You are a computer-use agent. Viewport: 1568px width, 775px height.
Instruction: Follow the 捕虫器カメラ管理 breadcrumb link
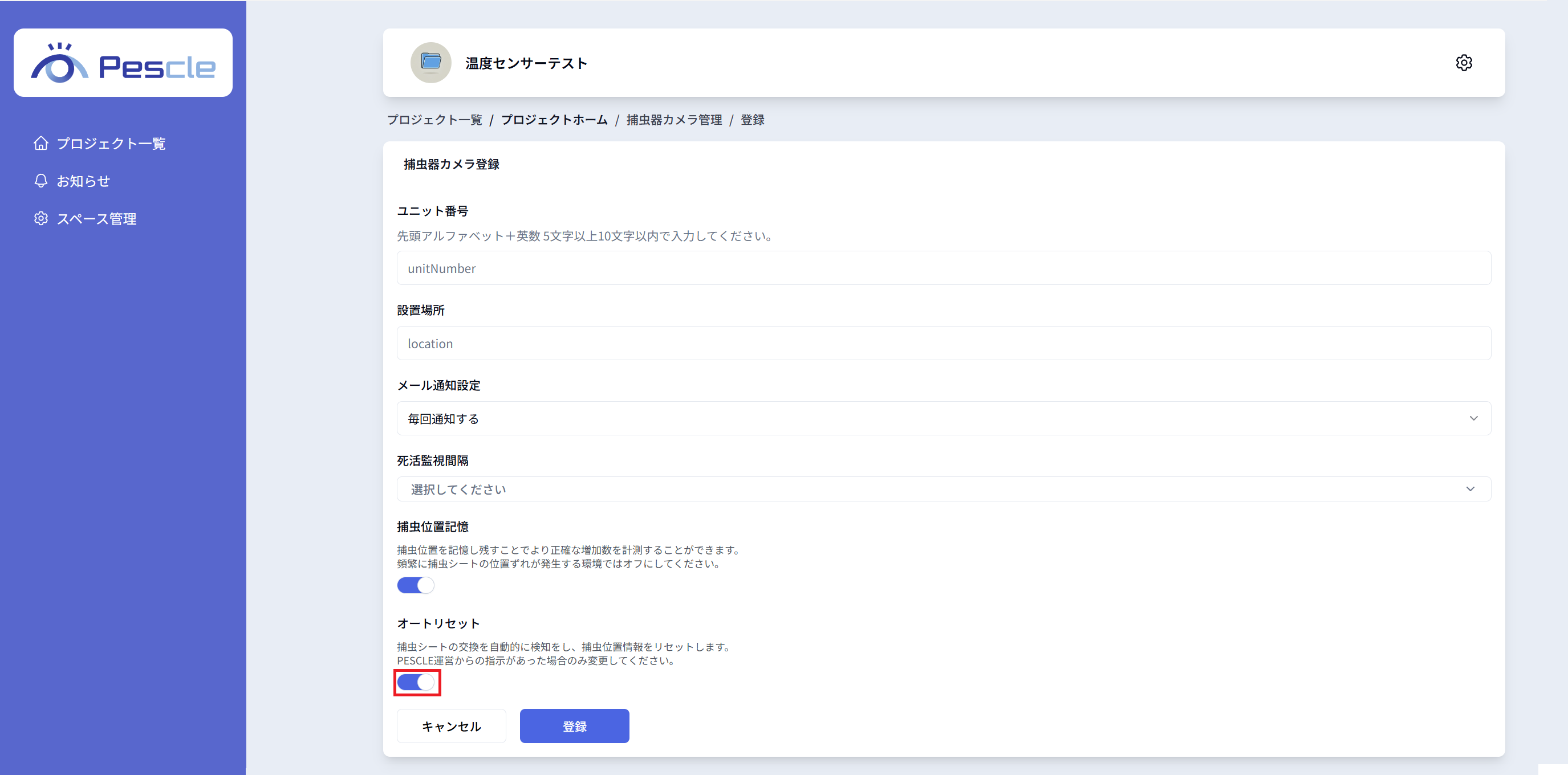coord(674,120)
